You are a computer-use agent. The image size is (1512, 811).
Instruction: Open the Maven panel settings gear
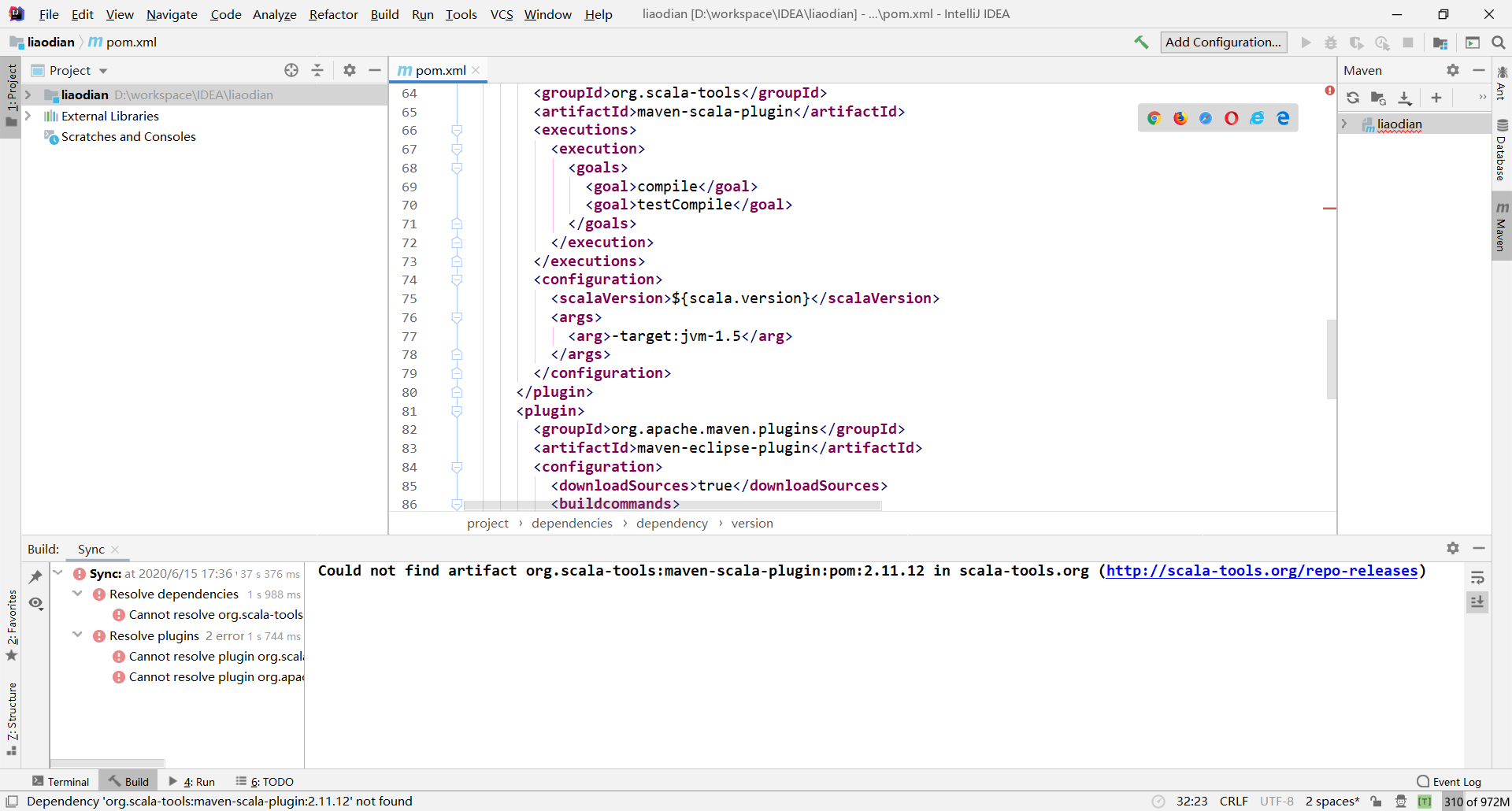click(1452, 70)
